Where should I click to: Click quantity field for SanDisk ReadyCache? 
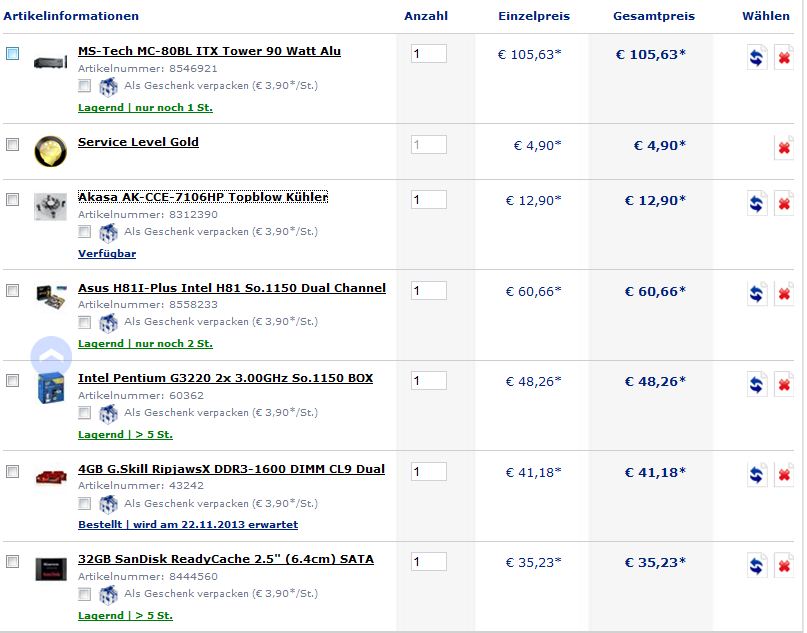(x=429, y=562)
